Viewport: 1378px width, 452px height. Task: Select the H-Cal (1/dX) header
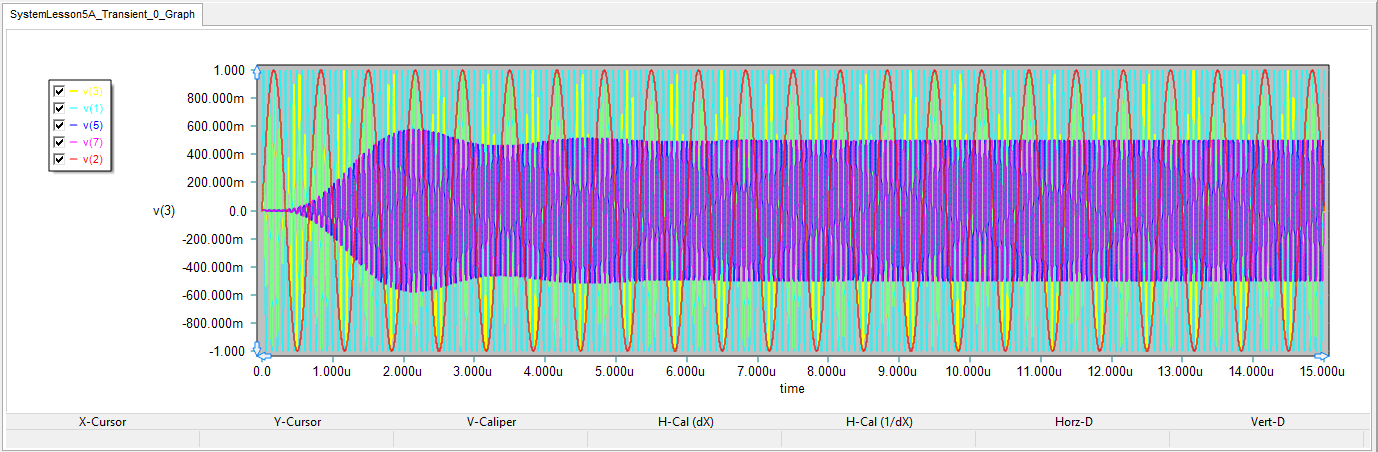[x=879, y=422]
